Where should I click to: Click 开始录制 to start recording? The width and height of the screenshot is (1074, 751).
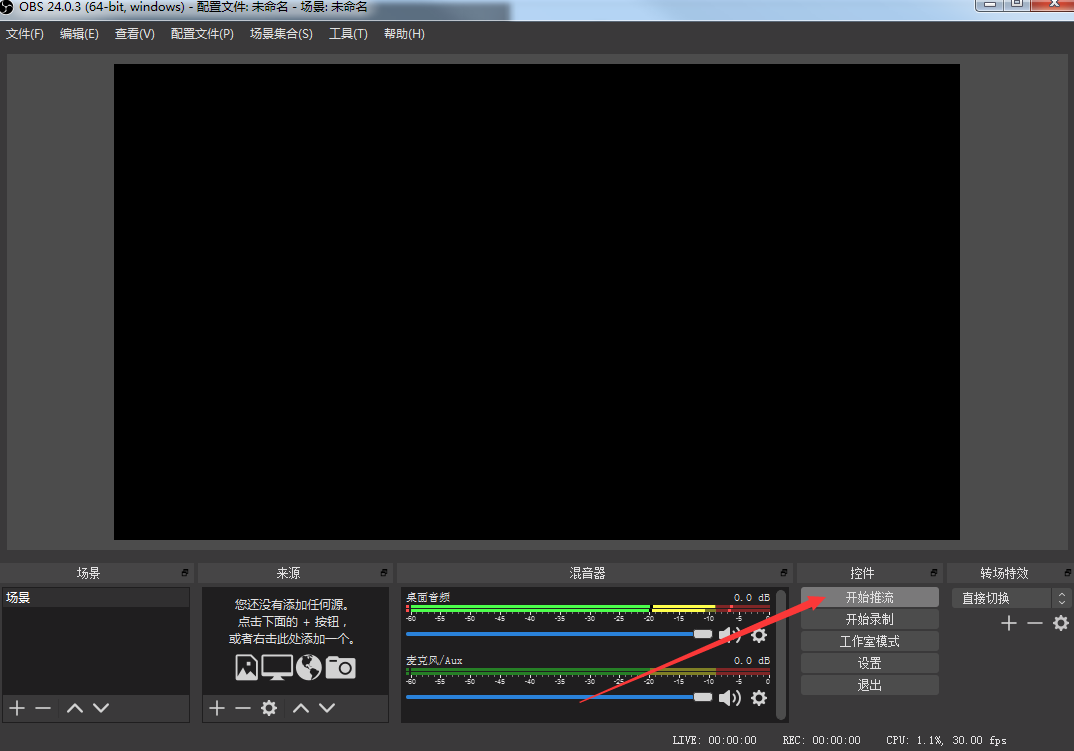(870, 619)
